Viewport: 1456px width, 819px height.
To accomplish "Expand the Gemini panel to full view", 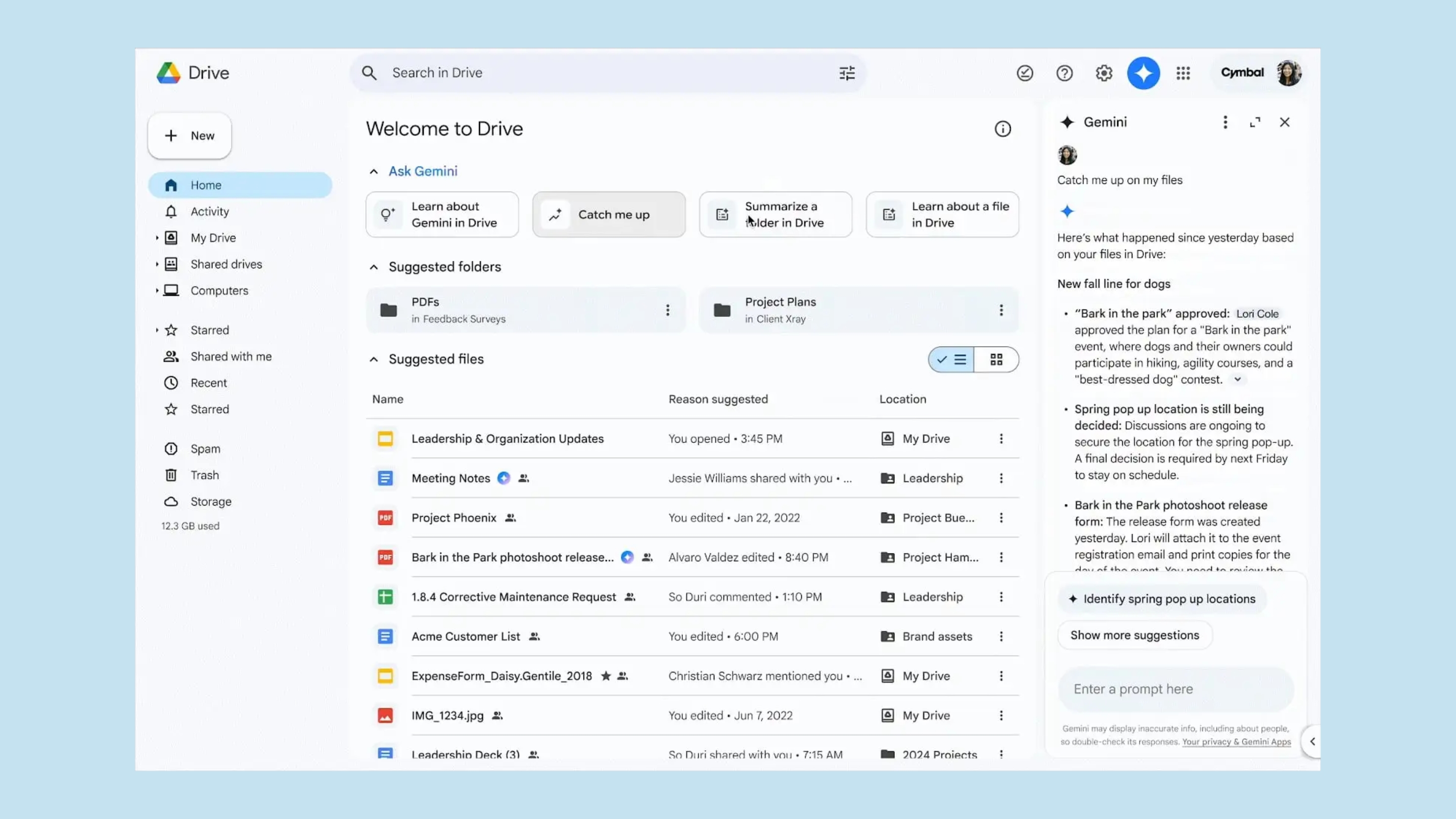I will click(x=1255, y=122).
